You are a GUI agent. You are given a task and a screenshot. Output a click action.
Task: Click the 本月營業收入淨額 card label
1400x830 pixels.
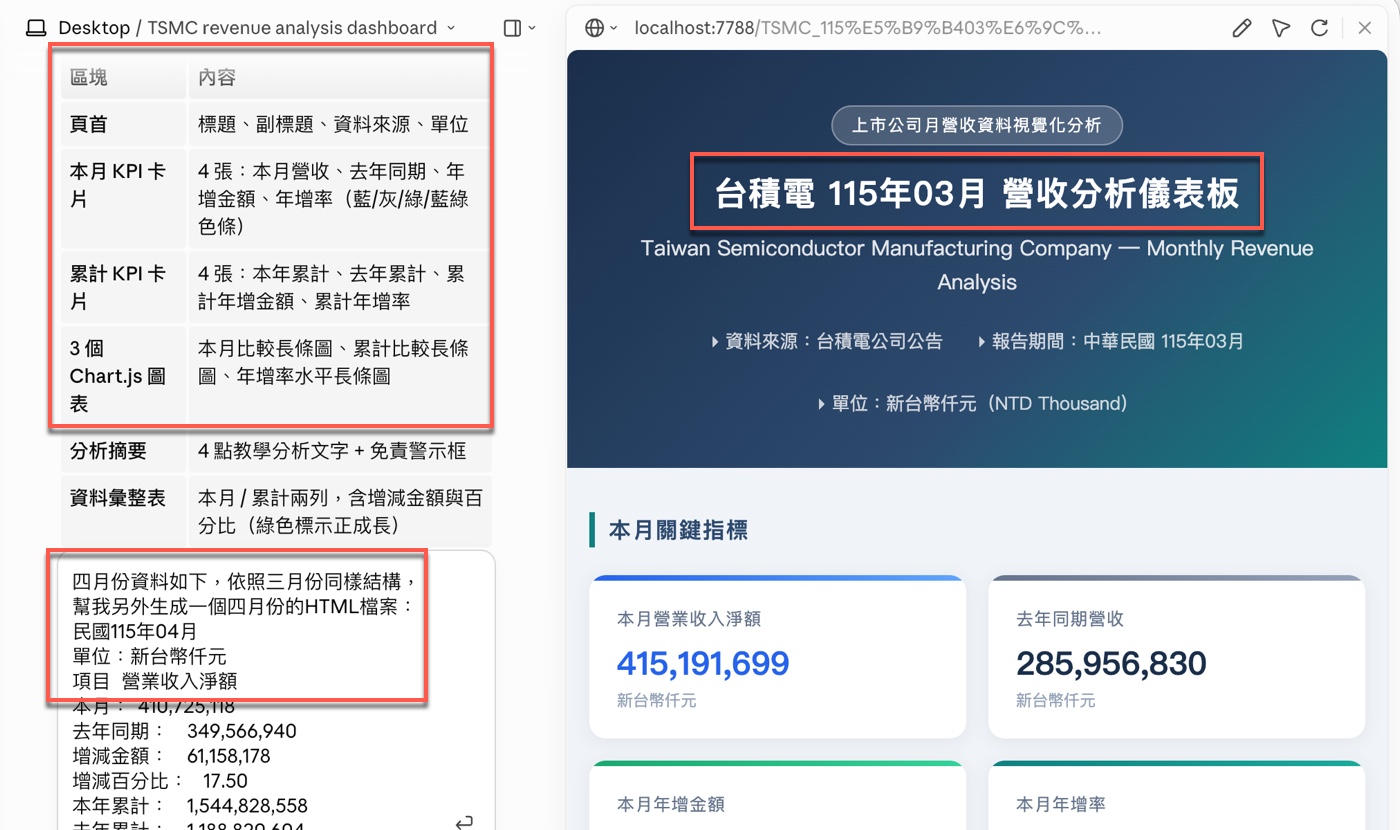689,619
